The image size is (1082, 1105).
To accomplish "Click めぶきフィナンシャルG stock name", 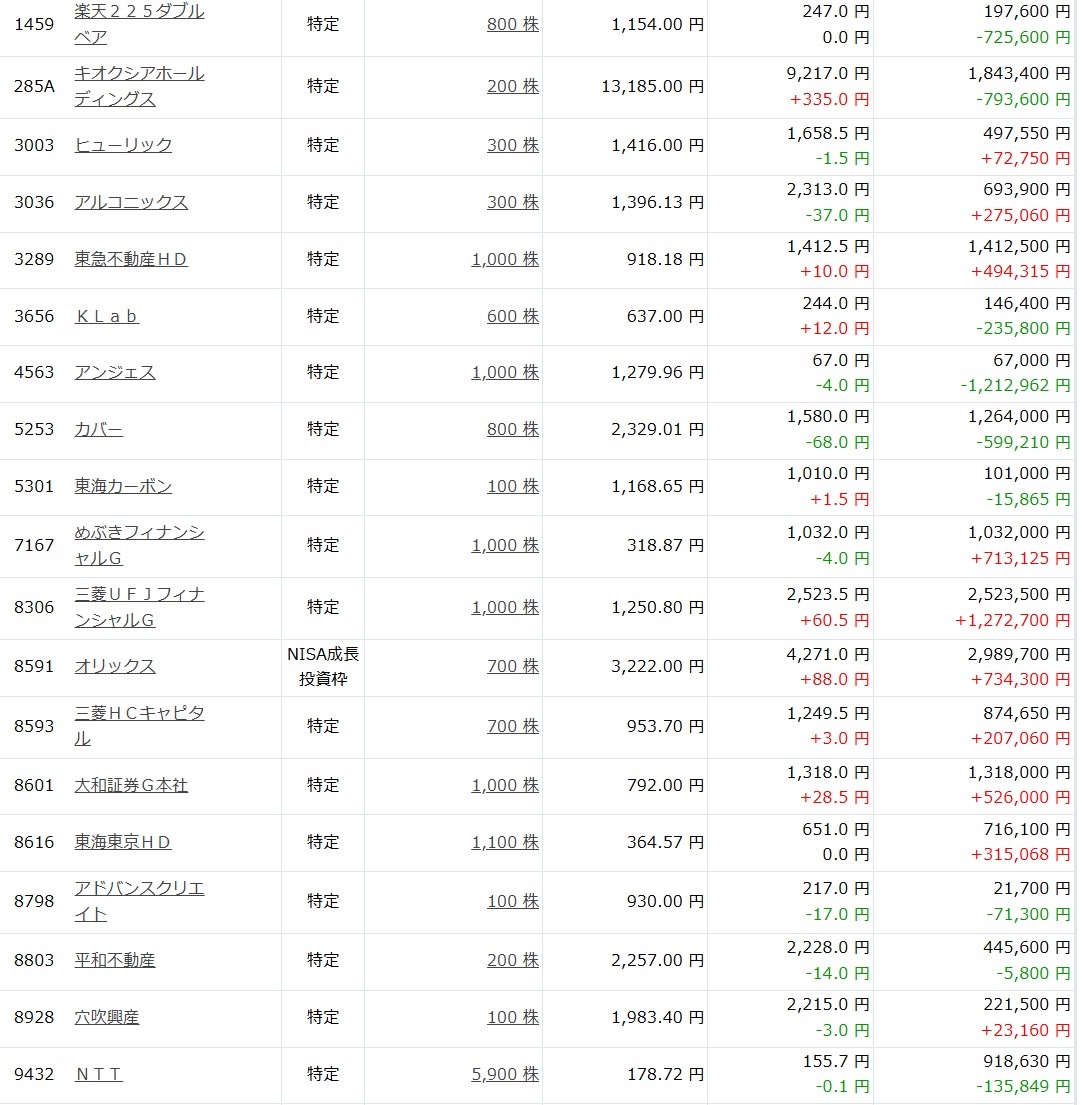I will tap(139, 533).
